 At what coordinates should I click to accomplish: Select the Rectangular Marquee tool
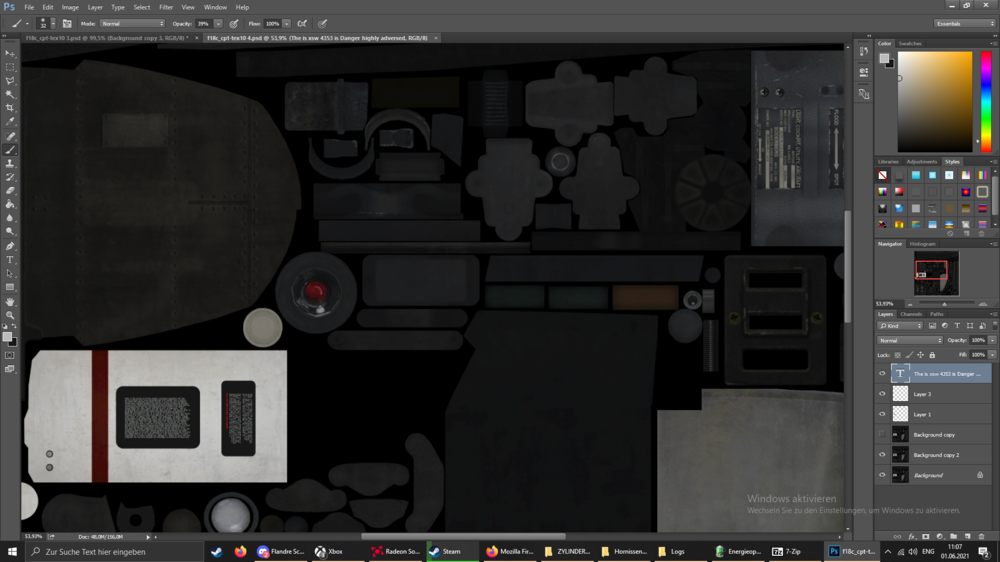pos(10,67)
